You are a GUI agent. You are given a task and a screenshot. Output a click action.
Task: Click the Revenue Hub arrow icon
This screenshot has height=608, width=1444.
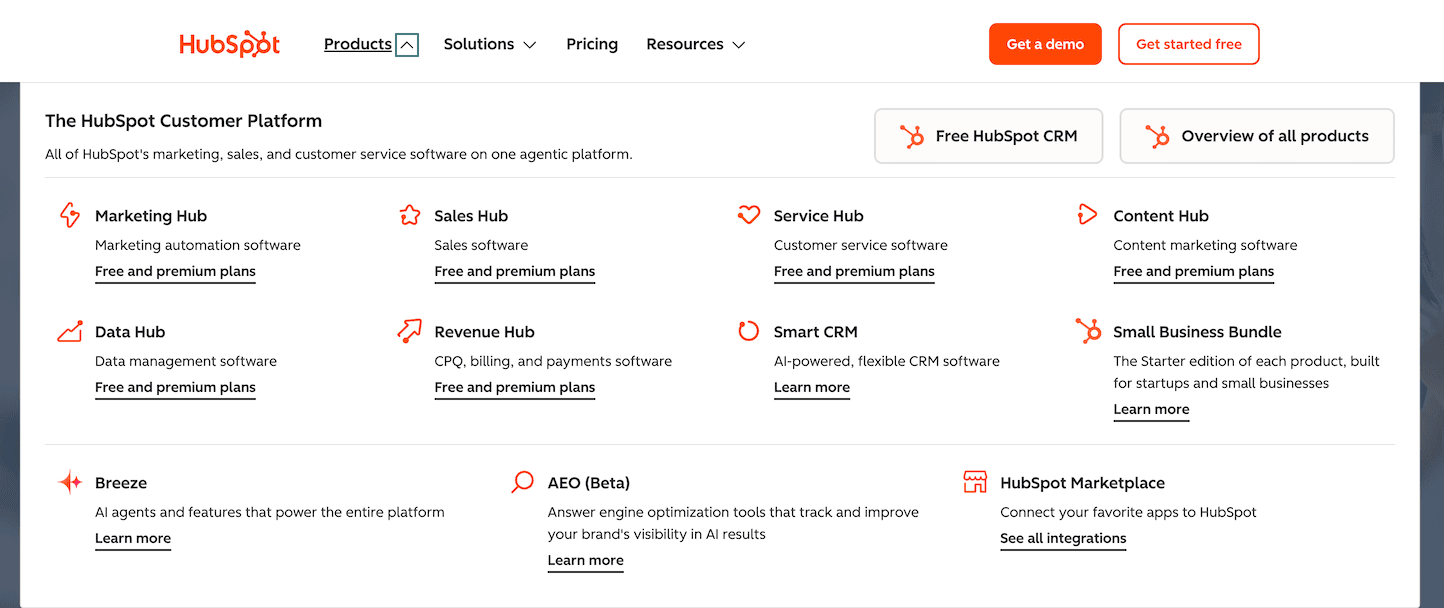coord(409,331)
